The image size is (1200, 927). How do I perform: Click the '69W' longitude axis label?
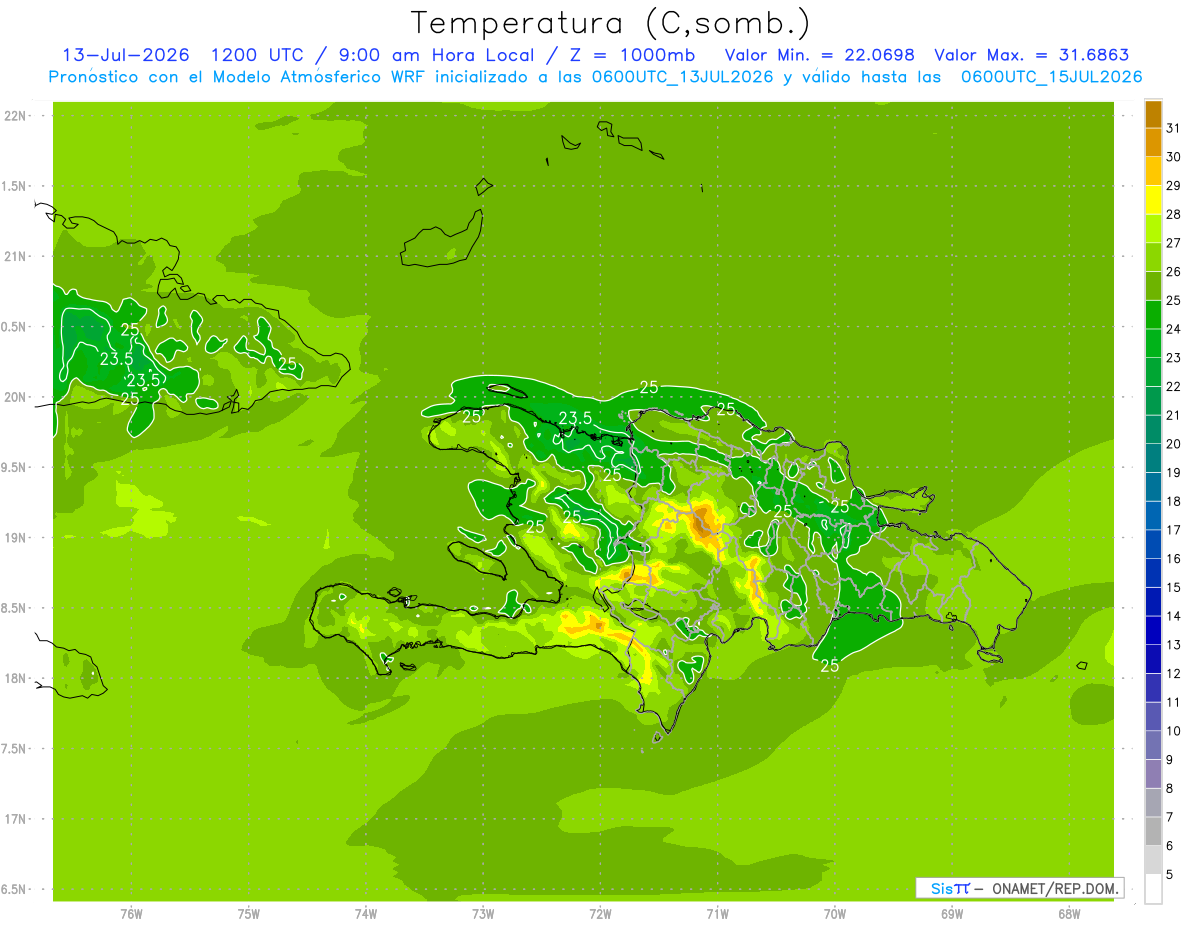(x=952, y=914)
